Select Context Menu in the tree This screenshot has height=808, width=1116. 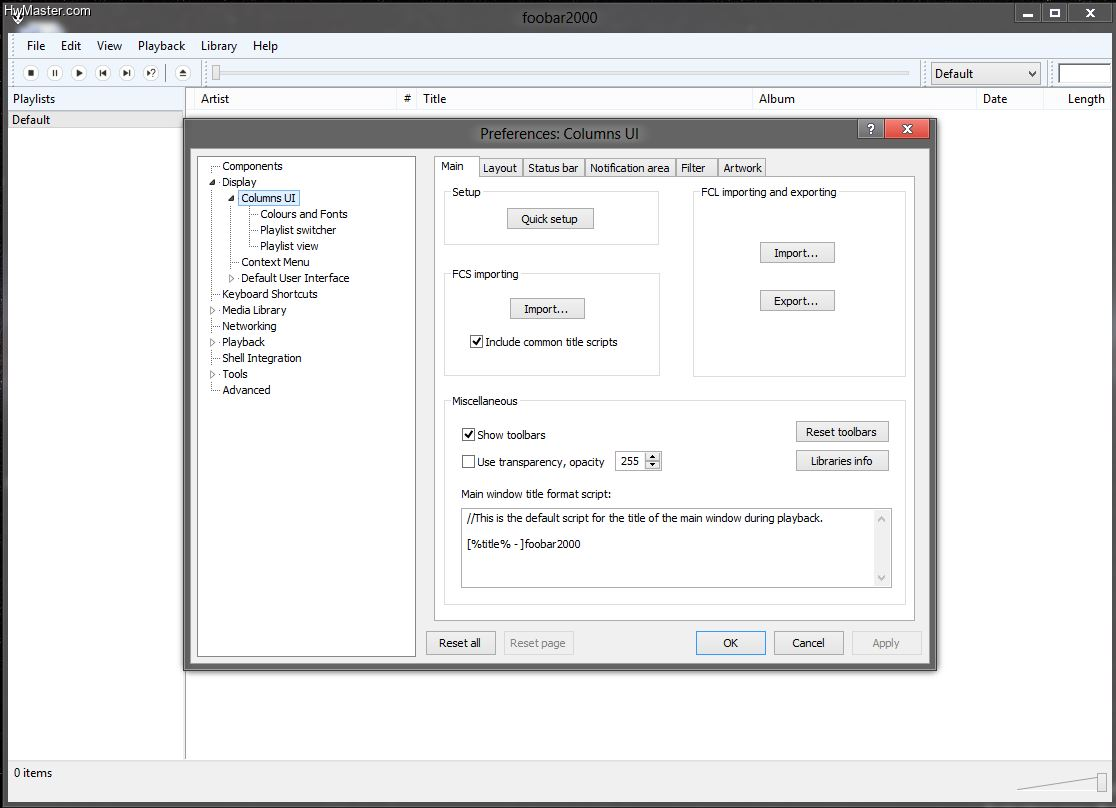(x=275, y=262)
